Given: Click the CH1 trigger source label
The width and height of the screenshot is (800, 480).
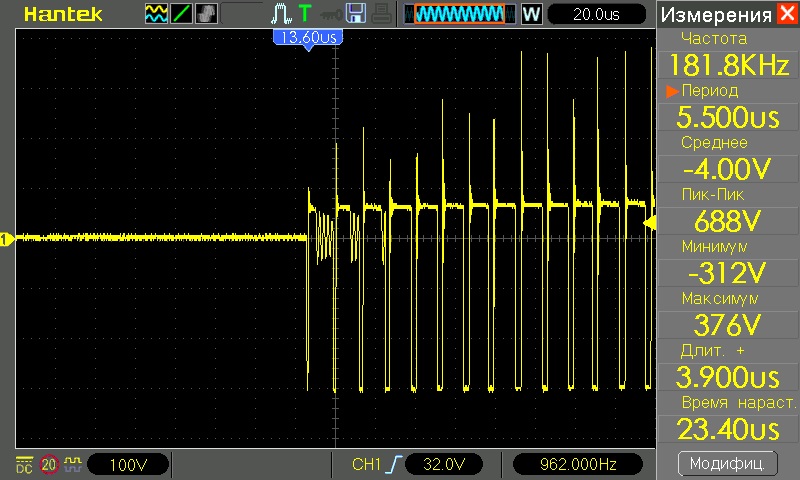Looking at the screenshot, I should click(366, 464).
